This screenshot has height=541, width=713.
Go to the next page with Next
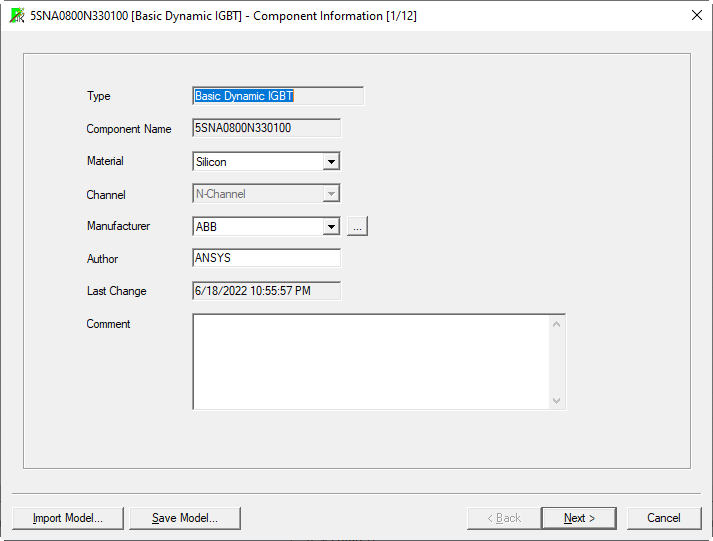pos(579,518)
